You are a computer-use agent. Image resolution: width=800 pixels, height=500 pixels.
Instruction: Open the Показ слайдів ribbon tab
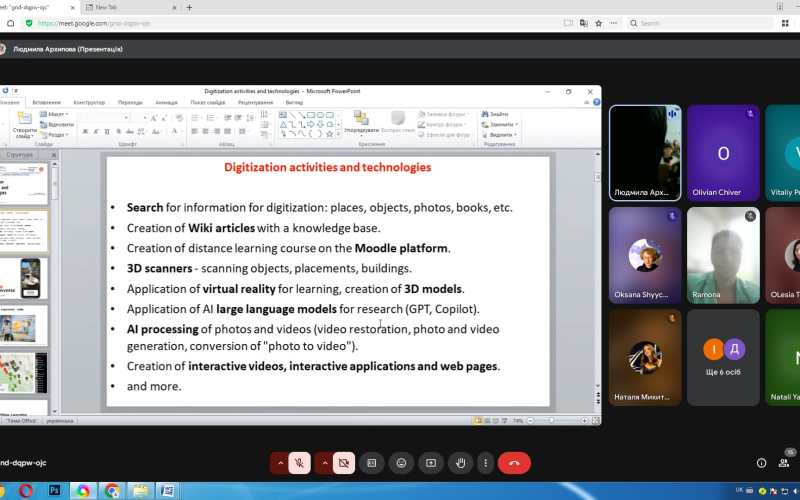click(x=208, y=103)
